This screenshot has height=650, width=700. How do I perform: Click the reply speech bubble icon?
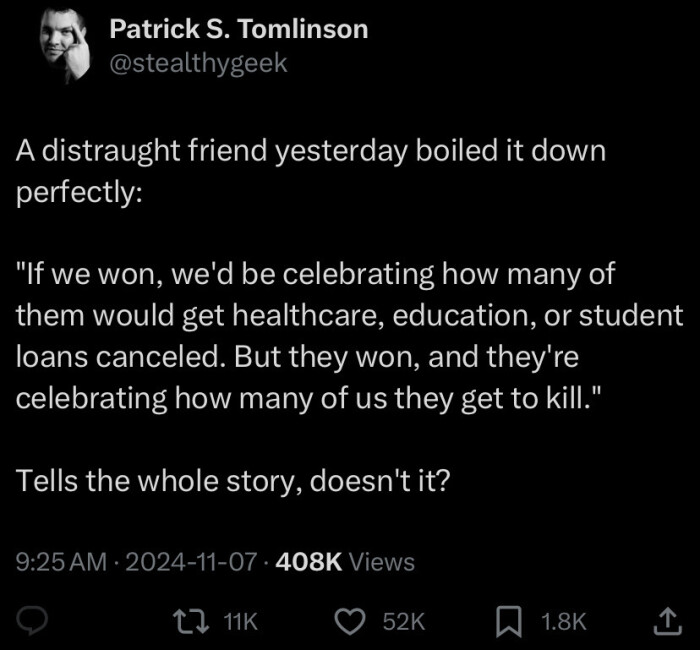click(x=35, y=621)
